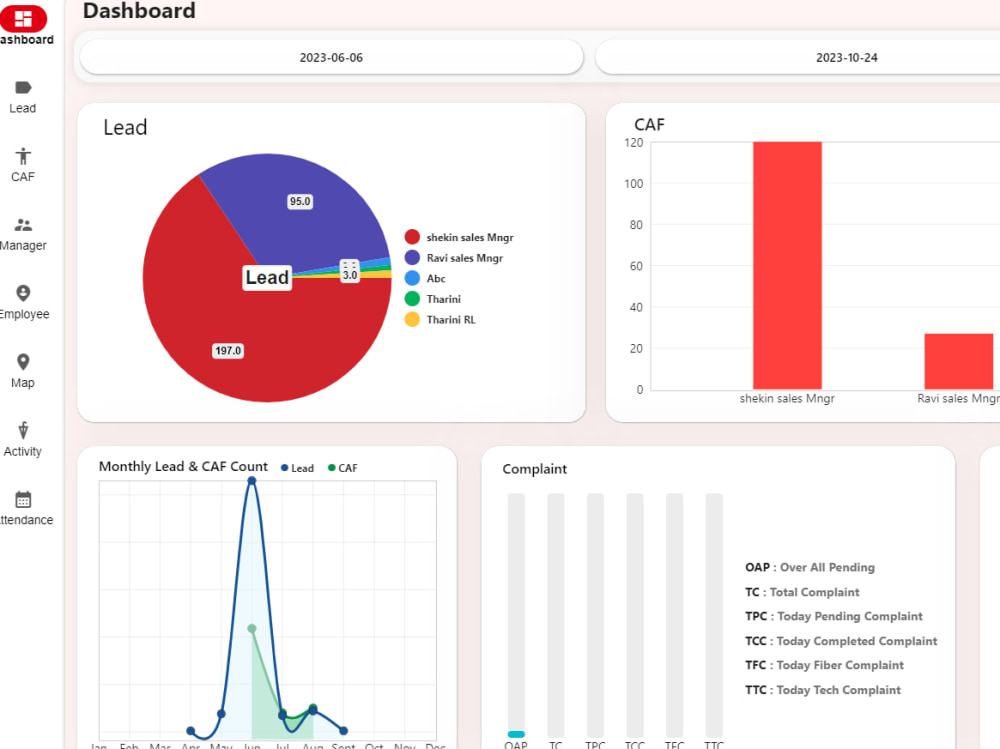Click the teal OAP bar in the Complaint chart
This screenshot has height=749, width=1000.
point(515,732)
